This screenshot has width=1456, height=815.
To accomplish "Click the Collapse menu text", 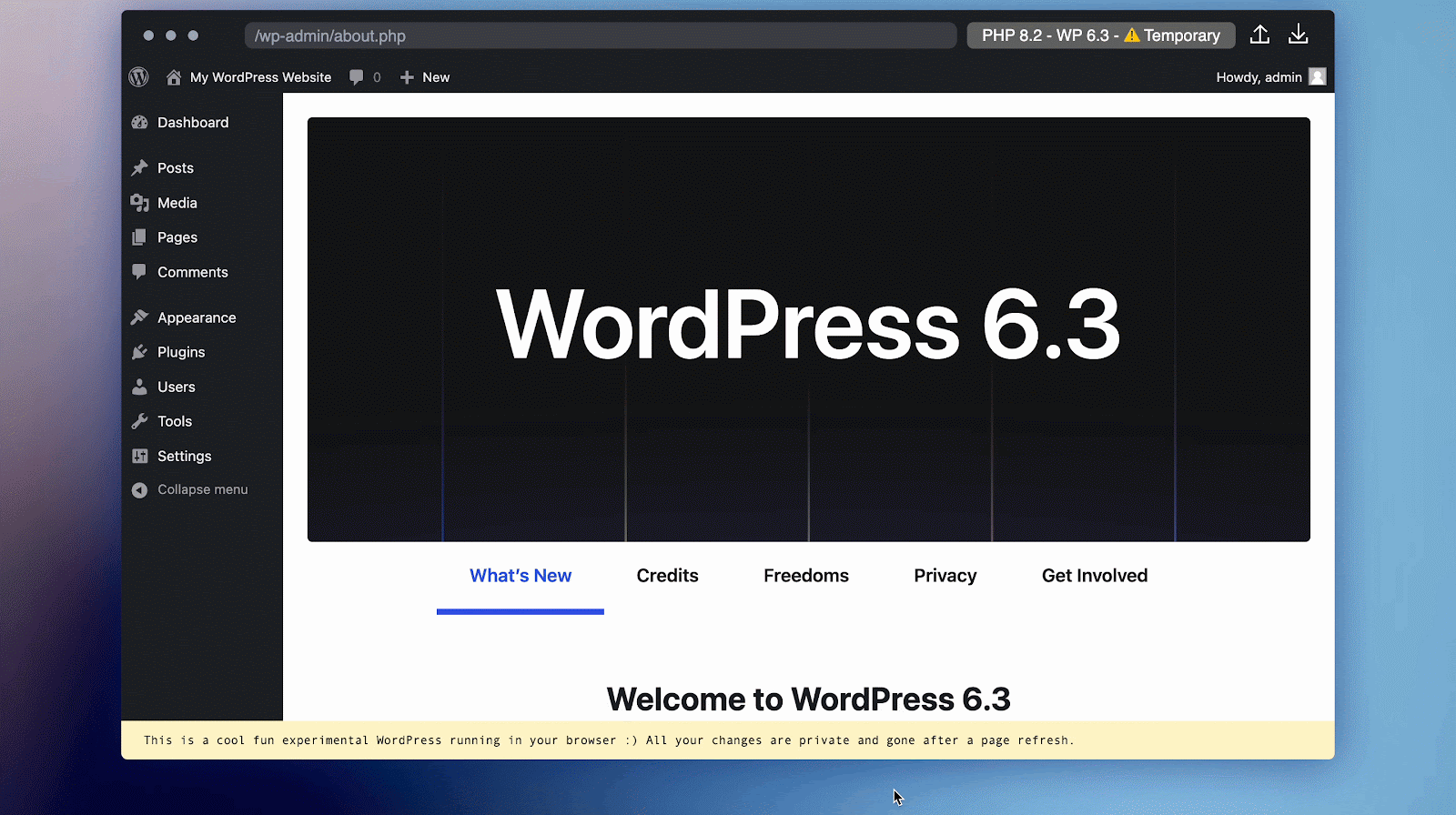I will [x=202, y=489].
